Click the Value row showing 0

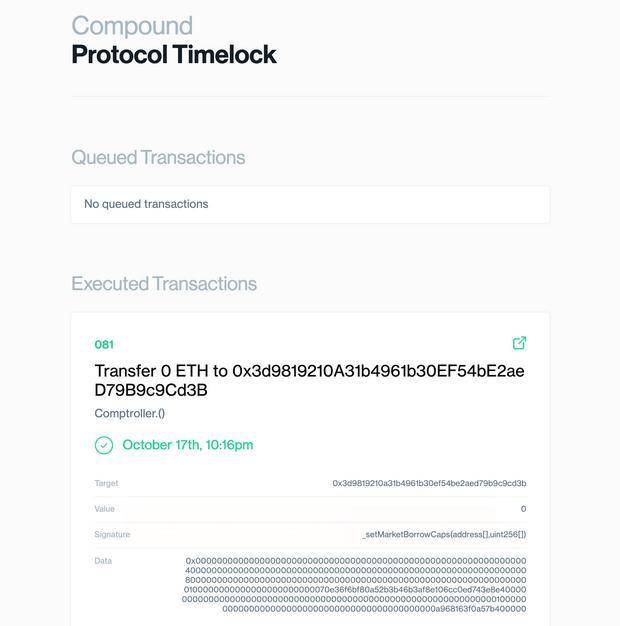click(310, 509)
